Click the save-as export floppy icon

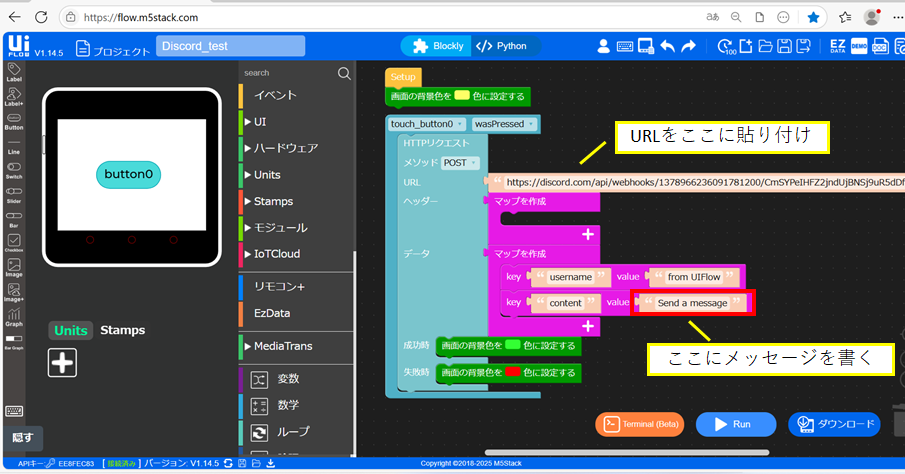coord(803,46)
